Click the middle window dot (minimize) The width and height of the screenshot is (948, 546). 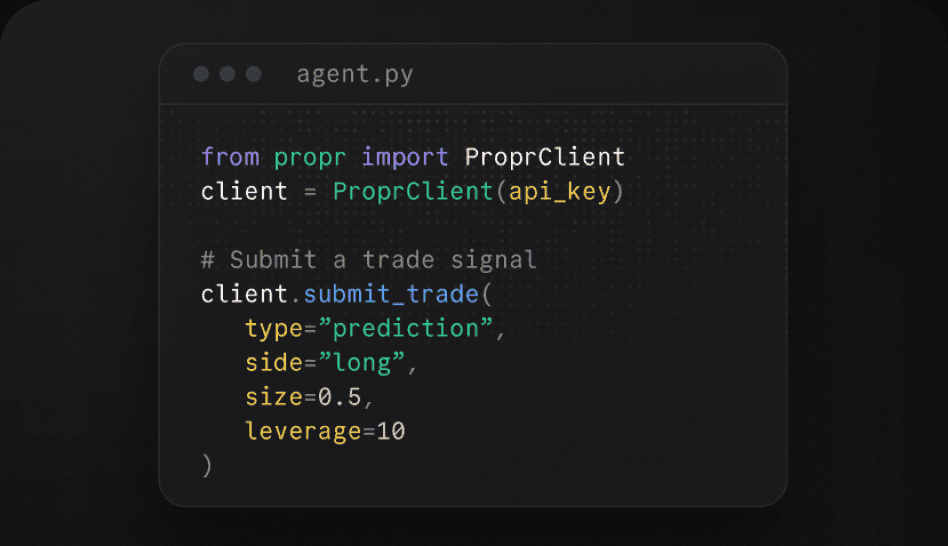click(227, 74)
